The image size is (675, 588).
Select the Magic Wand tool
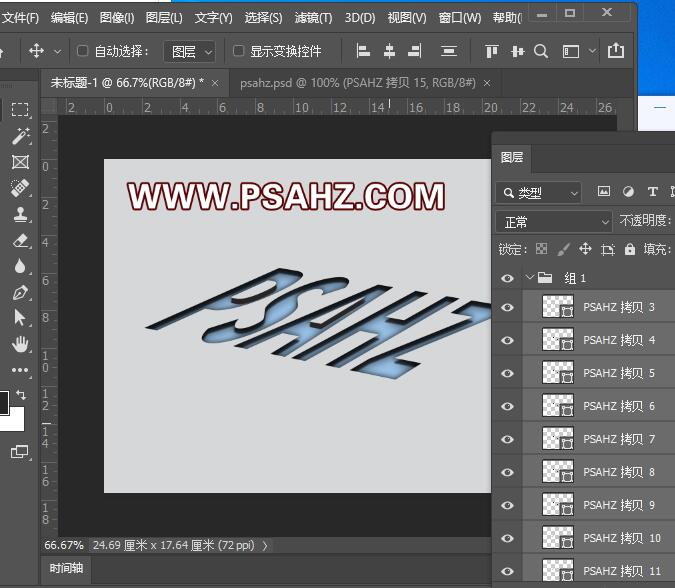(20, 136)
